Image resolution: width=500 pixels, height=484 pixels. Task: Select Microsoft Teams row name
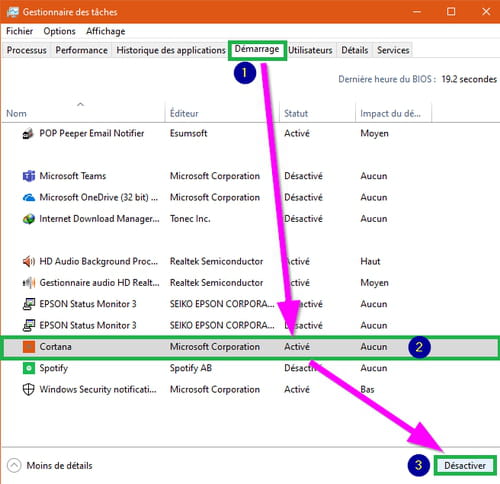(73, 176)
